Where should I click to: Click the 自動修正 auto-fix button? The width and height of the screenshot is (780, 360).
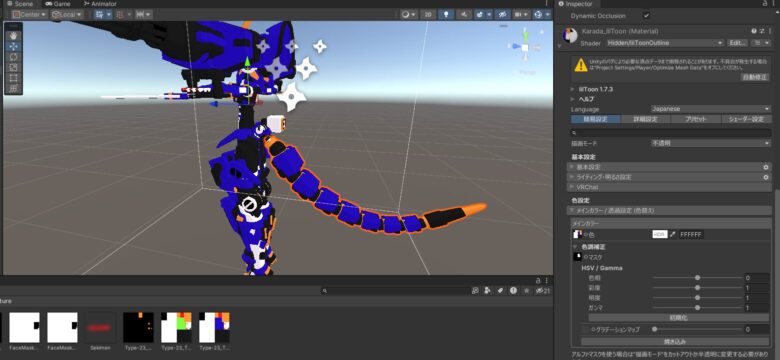tap(755, 77)
